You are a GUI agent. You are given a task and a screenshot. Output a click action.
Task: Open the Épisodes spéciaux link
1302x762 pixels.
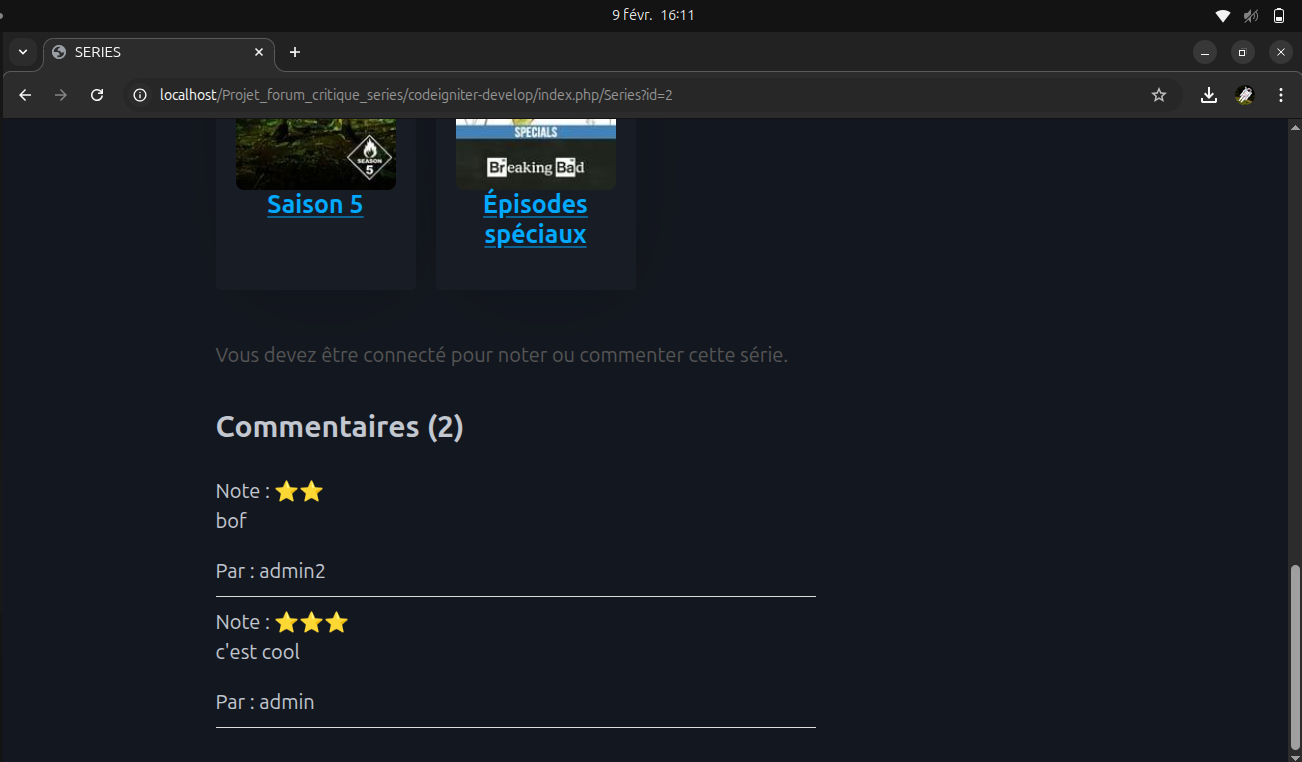pos(535,219)
